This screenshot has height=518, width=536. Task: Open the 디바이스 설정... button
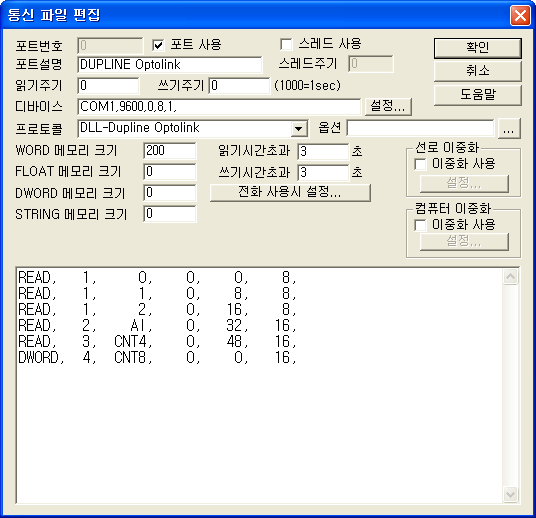(x=388, y=106)
